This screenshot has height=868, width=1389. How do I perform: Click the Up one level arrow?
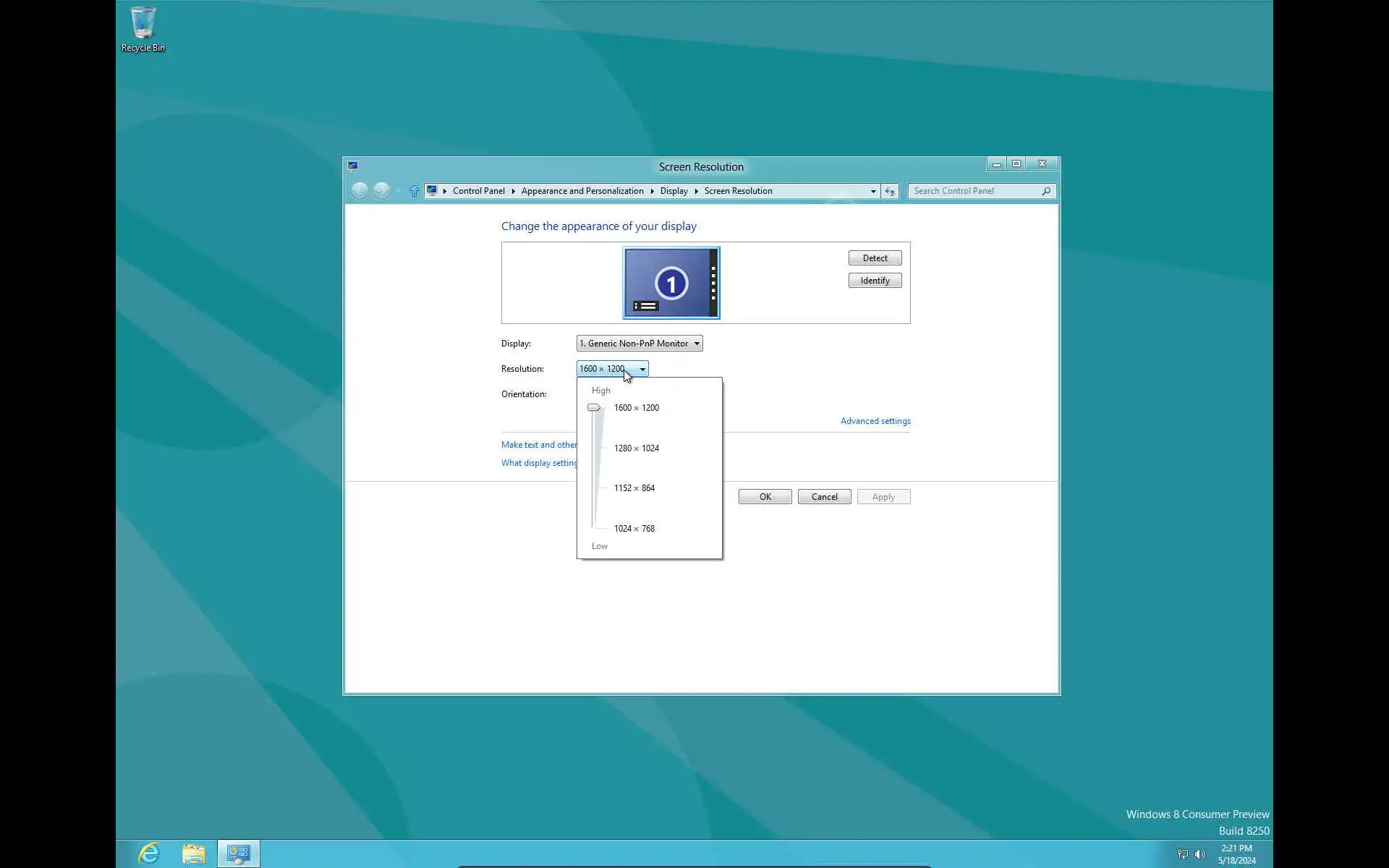pyautogui.click(x=414, y=191)
